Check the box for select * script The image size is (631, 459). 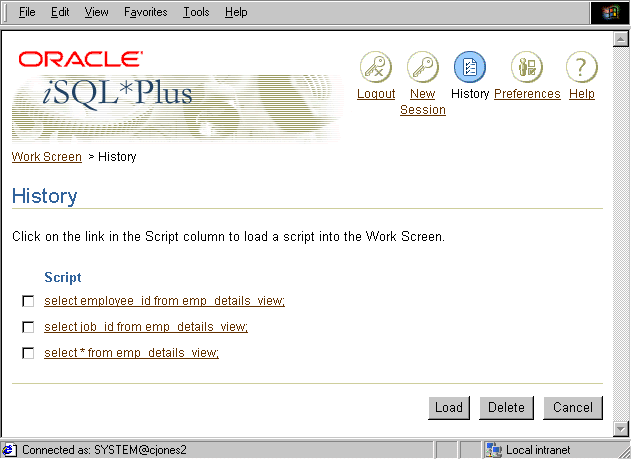tap(28, 353)
